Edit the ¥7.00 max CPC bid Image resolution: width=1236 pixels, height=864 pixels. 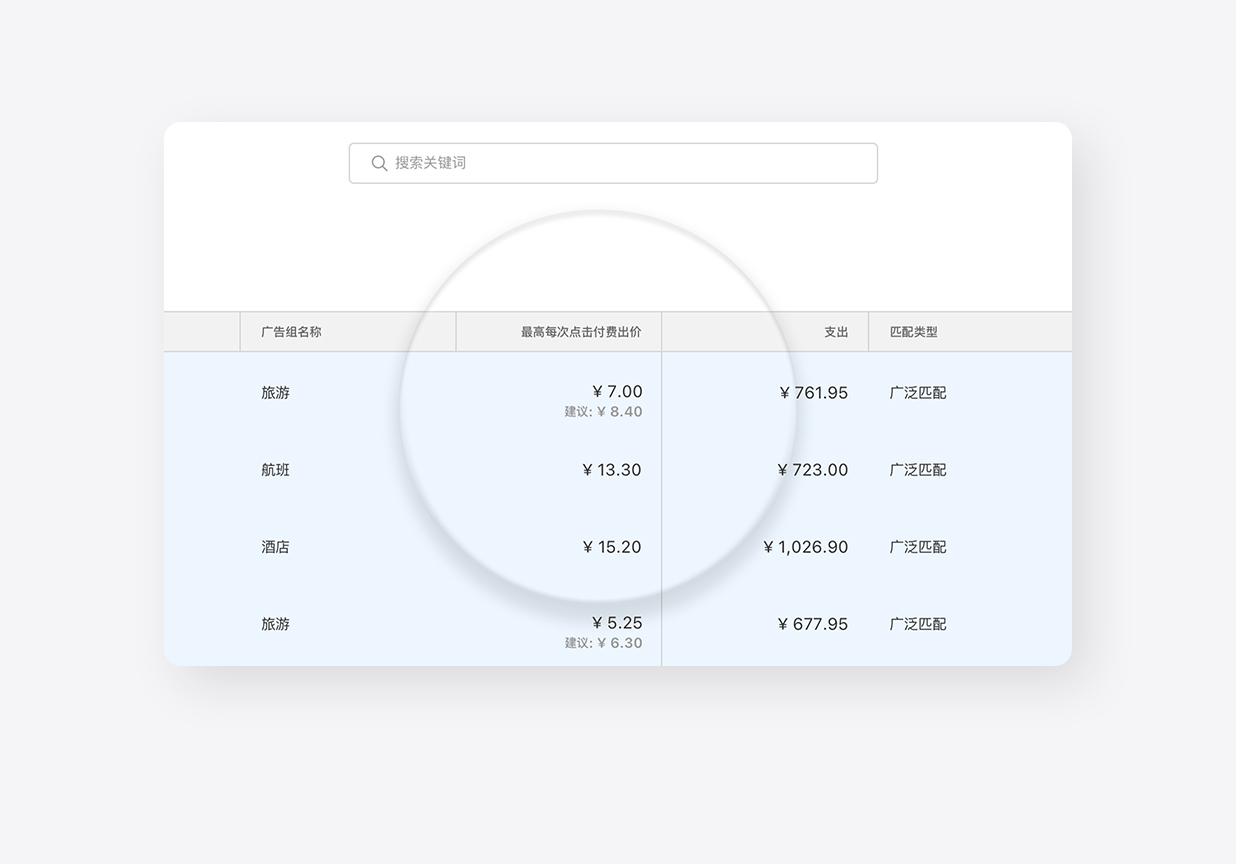pos(617,391)
